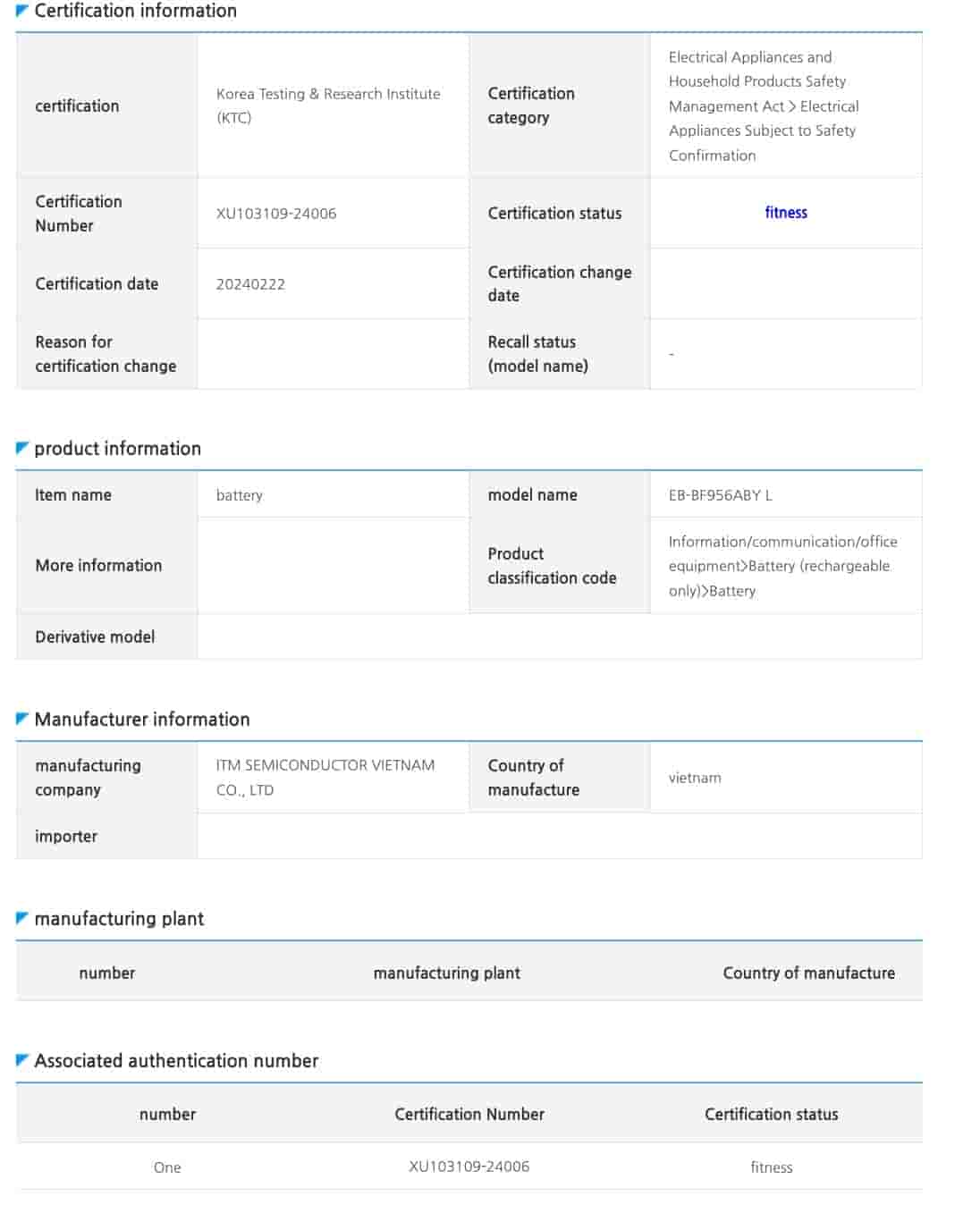Viewport: 980px width, 1205px height.
Task: Click certification number XU103109-24006 in the associated table row
Action: point(469,1167)
